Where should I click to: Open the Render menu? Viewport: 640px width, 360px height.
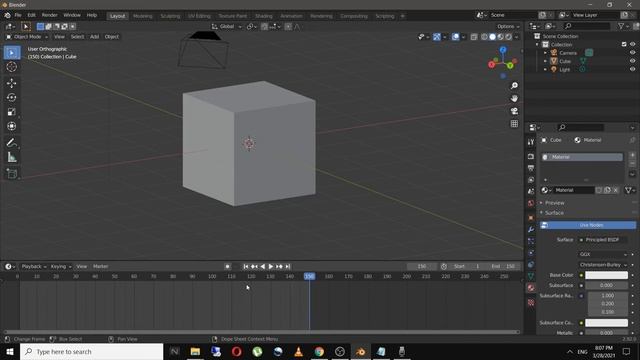(49, 15)
